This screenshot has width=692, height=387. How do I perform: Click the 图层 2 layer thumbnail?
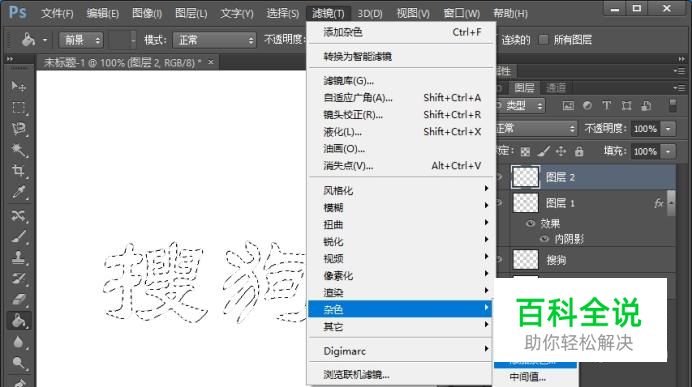[525, 177]
